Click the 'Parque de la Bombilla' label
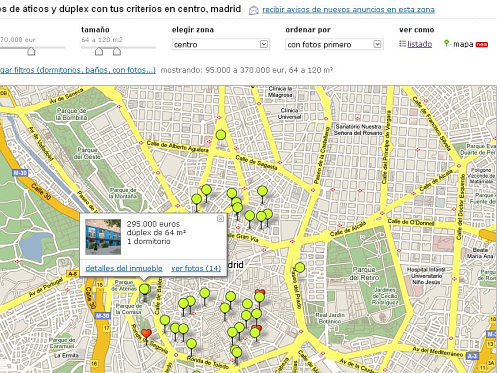The image size is (500, 373). [72, 114]
